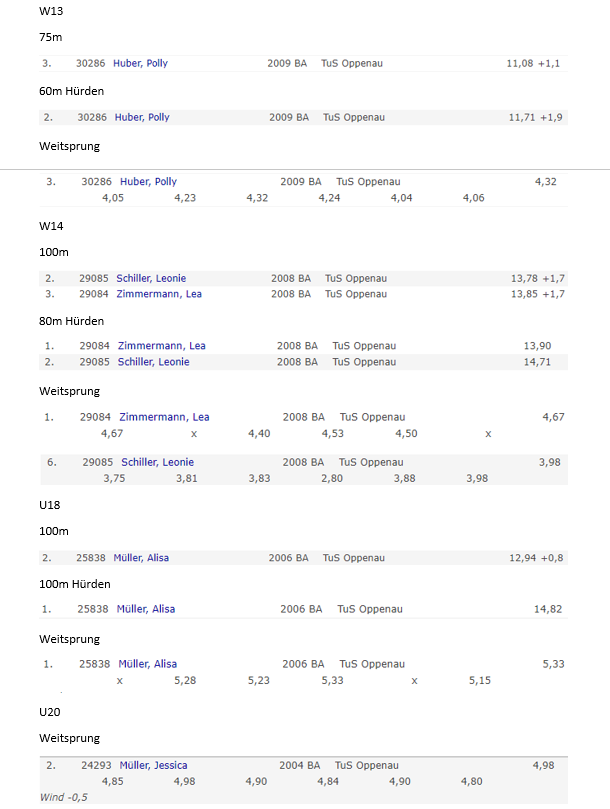
Task: Click the 11,08 +1,1 result time
Action: pos(533,63)
